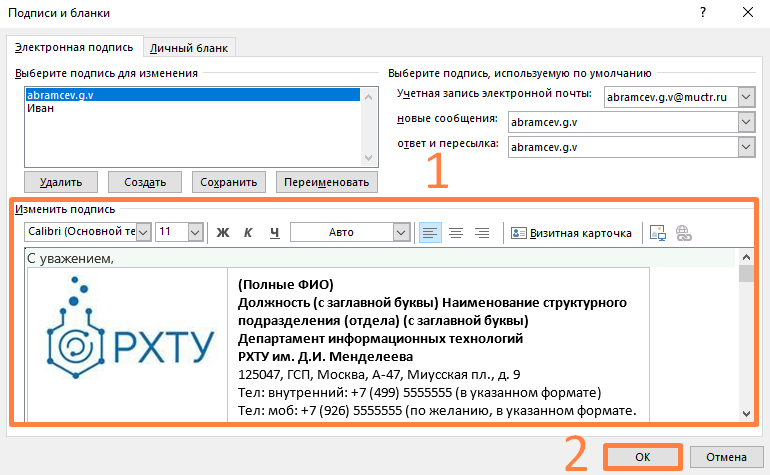Click the Департамент информационных технологий line
Screen dimensions: 770x475
pos(381,338)
